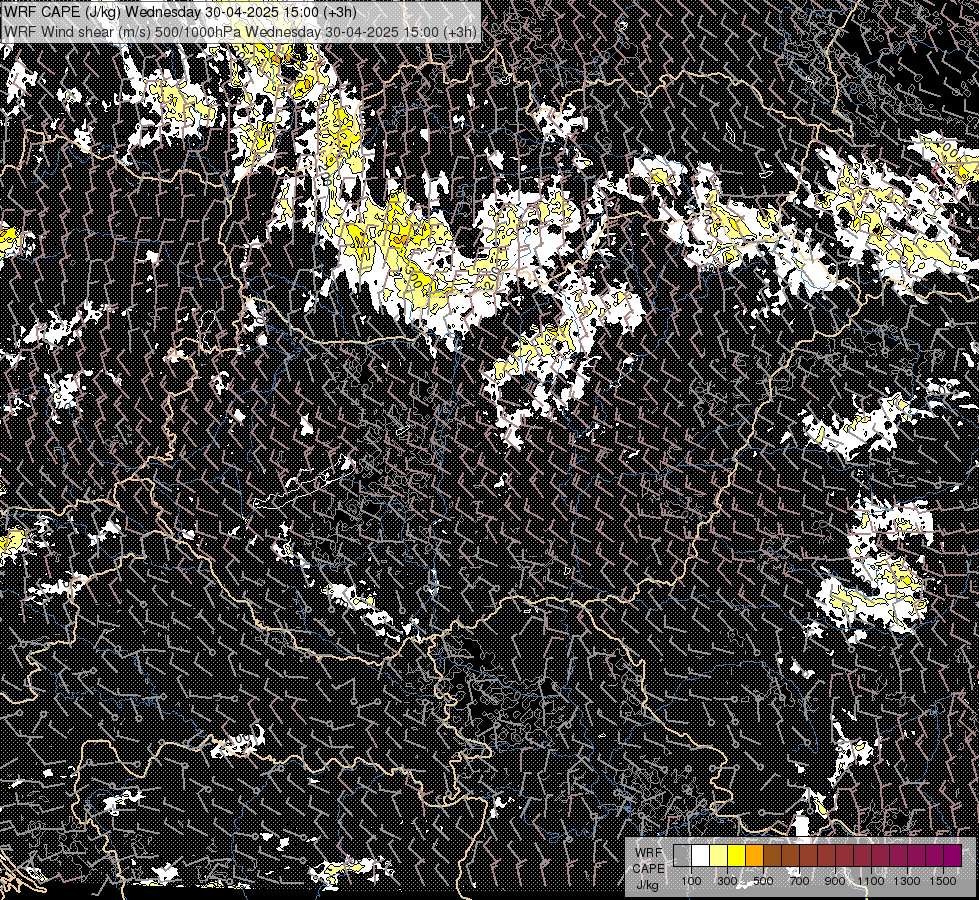Select the pale yellow CAPE legend swatch
The height and width of the screenshot is (900, 979).
[x=719, y=855]
